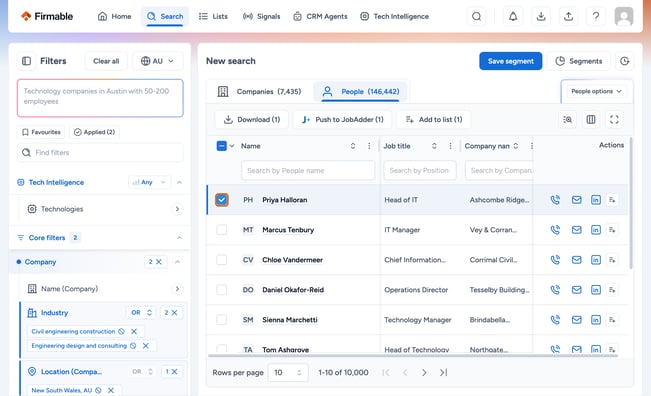Viewport: 651px width, 396px height.
Task: Click the fullscreen expand table icon
Action: pos(614,120)
